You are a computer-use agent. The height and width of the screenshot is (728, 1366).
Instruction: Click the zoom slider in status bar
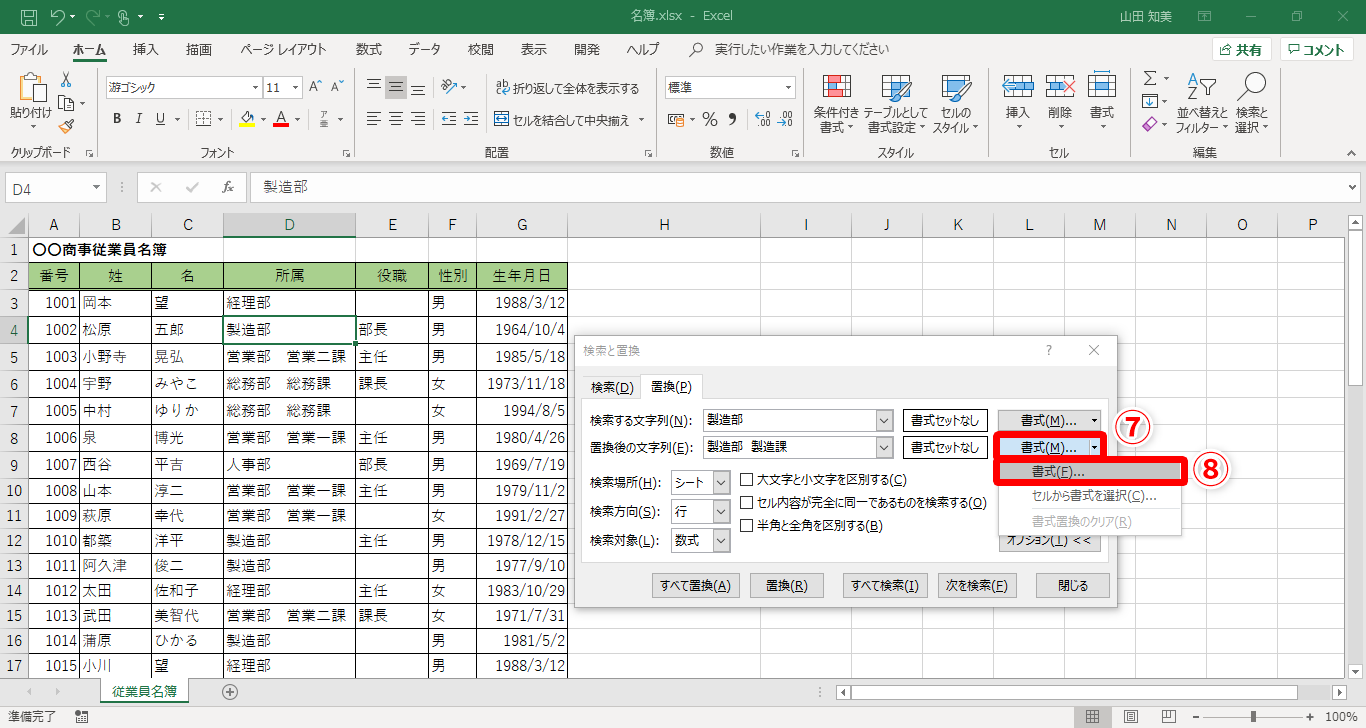(x=1253, y=716)
